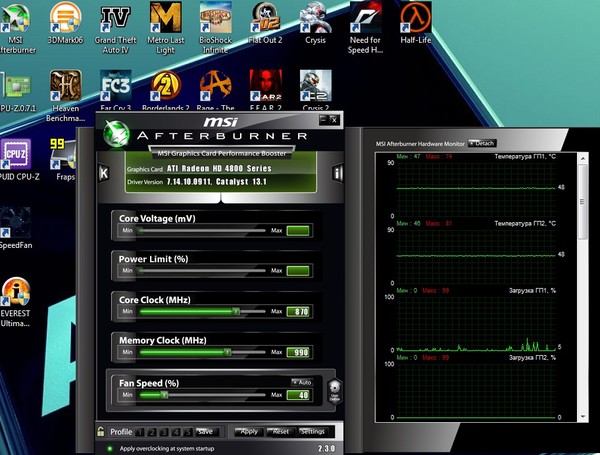This screenshot has width=600, height=455.
Task: Click the GPU1 temperature graph
Action: pyautogui.click(x=476, y=188)
